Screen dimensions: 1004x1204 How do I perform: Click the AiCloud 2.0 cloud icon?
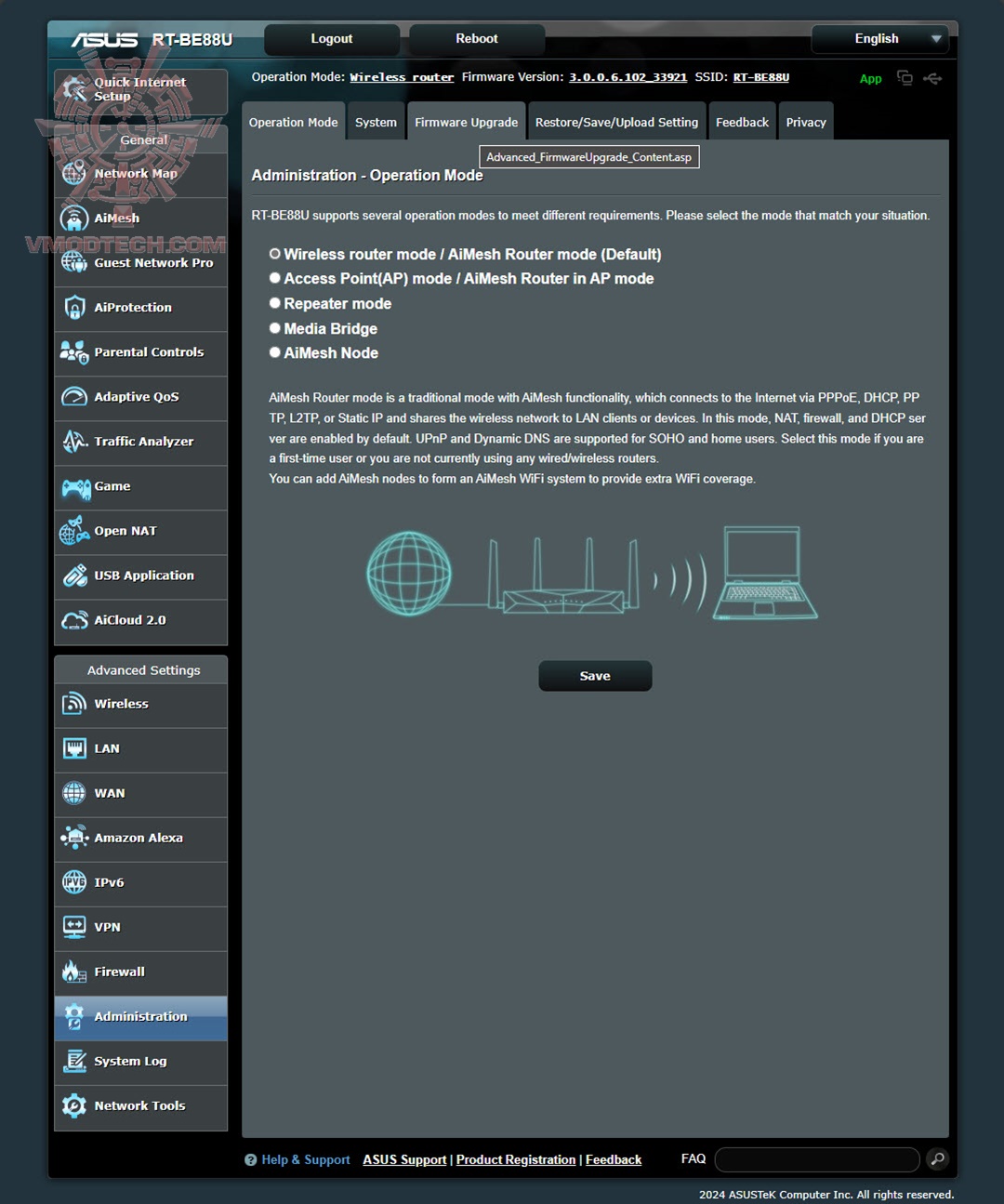click(x=74, y=620)
